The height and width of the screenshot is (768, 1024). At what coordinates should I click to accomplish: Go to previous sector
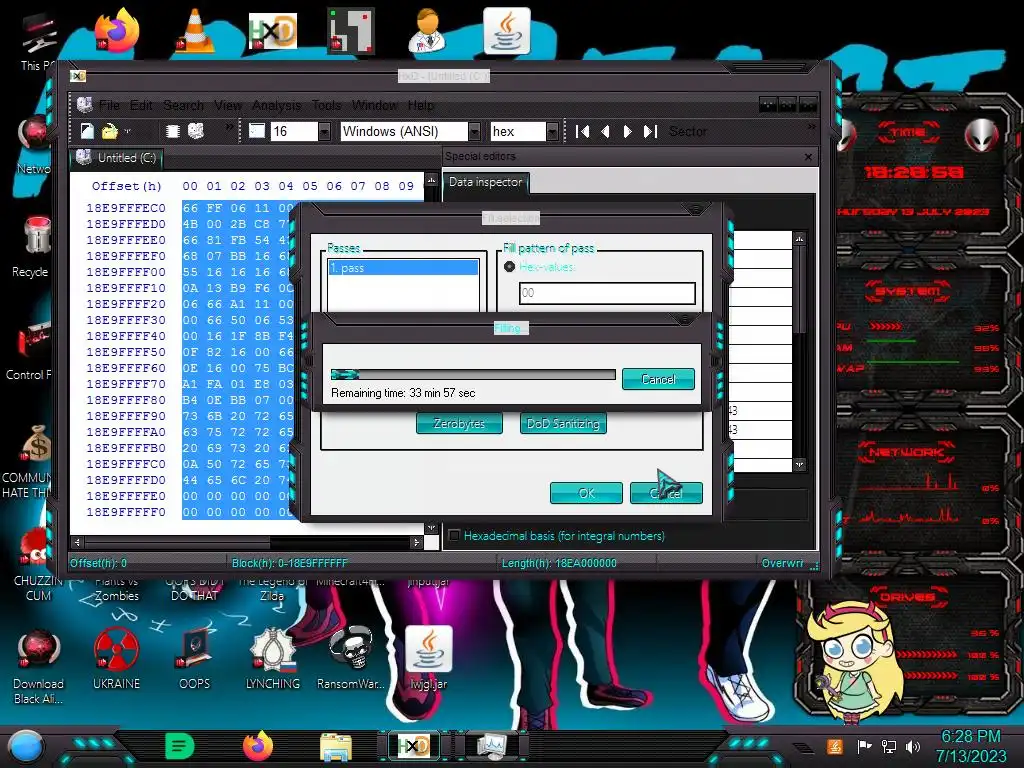click(x=605, y=131)
